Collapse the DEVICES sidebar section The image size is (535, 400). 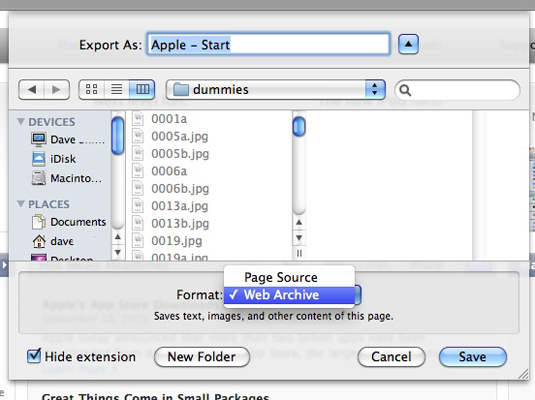tap(21, 122)
